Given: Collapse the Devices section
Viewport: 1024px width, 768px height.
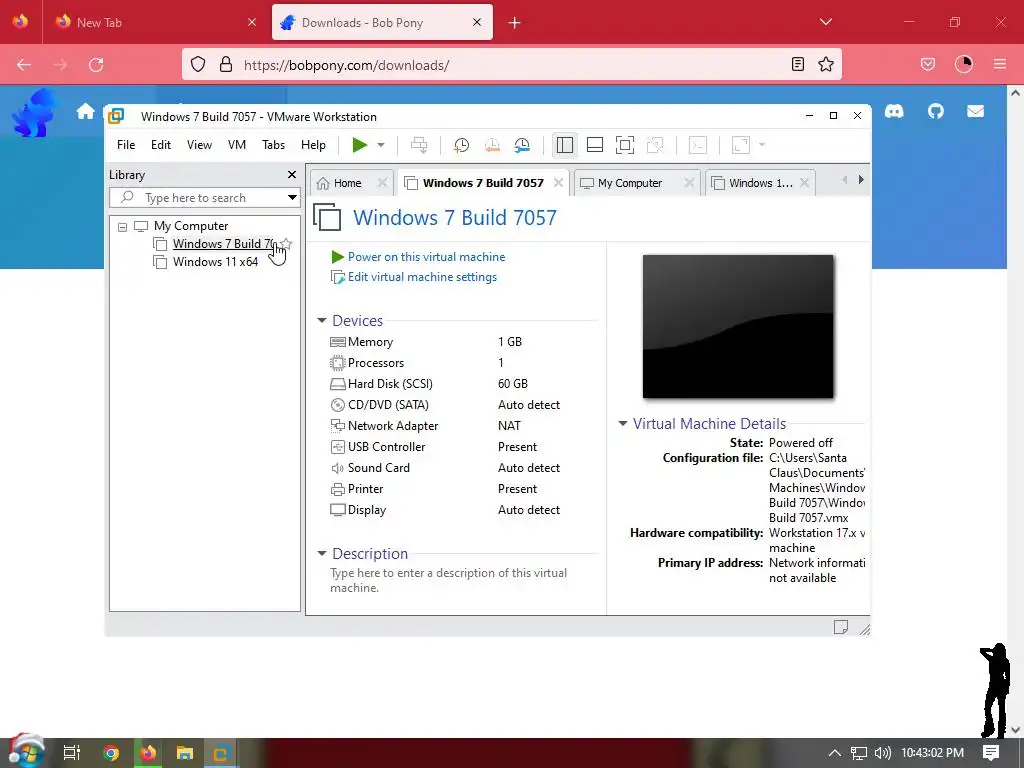Looking at the screenshot, I should click(321, 321).
